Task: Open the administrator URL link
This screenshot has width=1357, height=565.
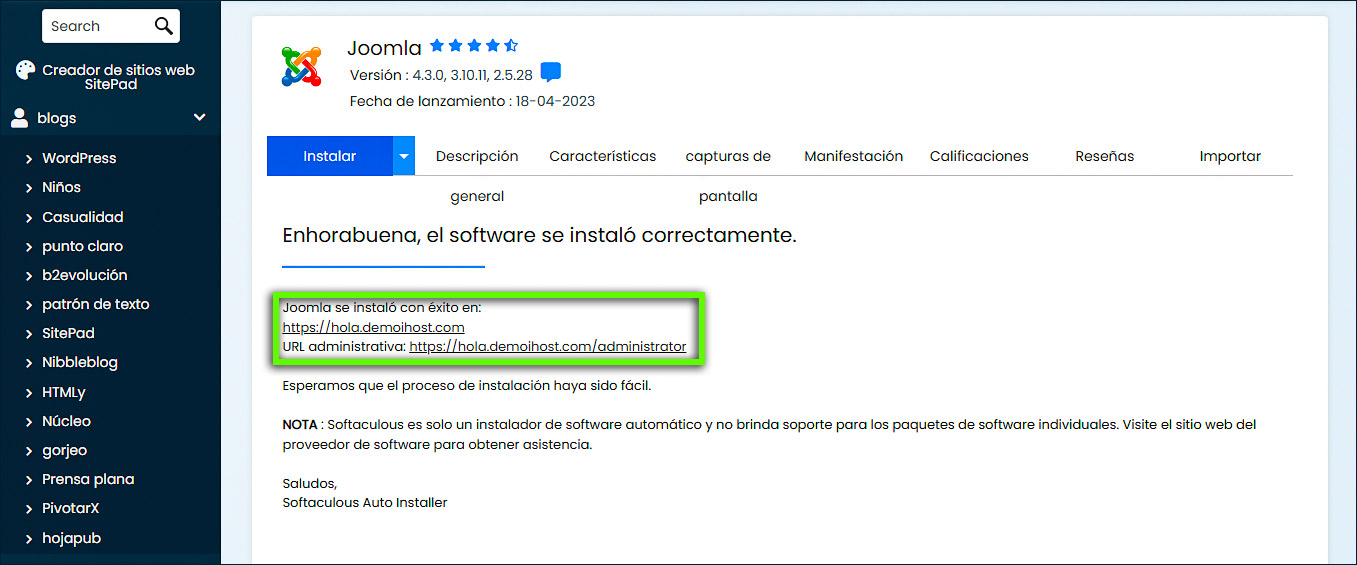Action: (547, 347)
